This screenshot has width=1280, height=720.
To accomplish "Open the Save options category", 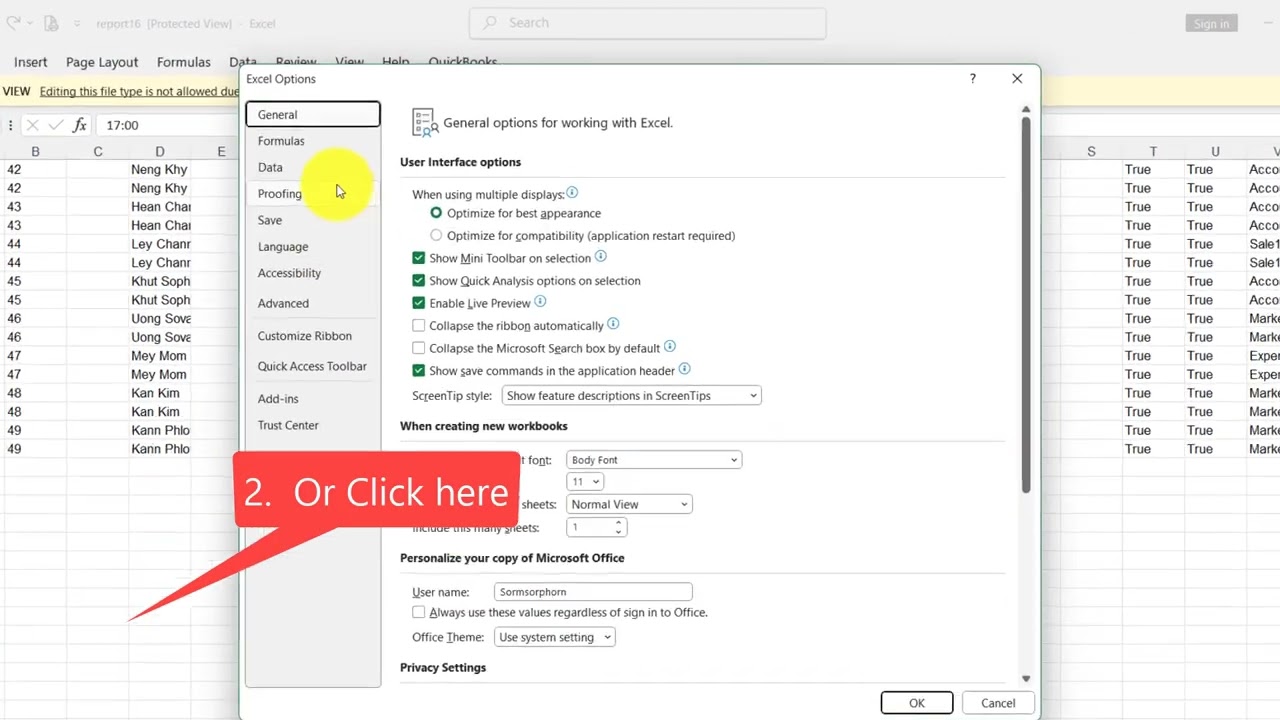I will click(x=313, y=220).
